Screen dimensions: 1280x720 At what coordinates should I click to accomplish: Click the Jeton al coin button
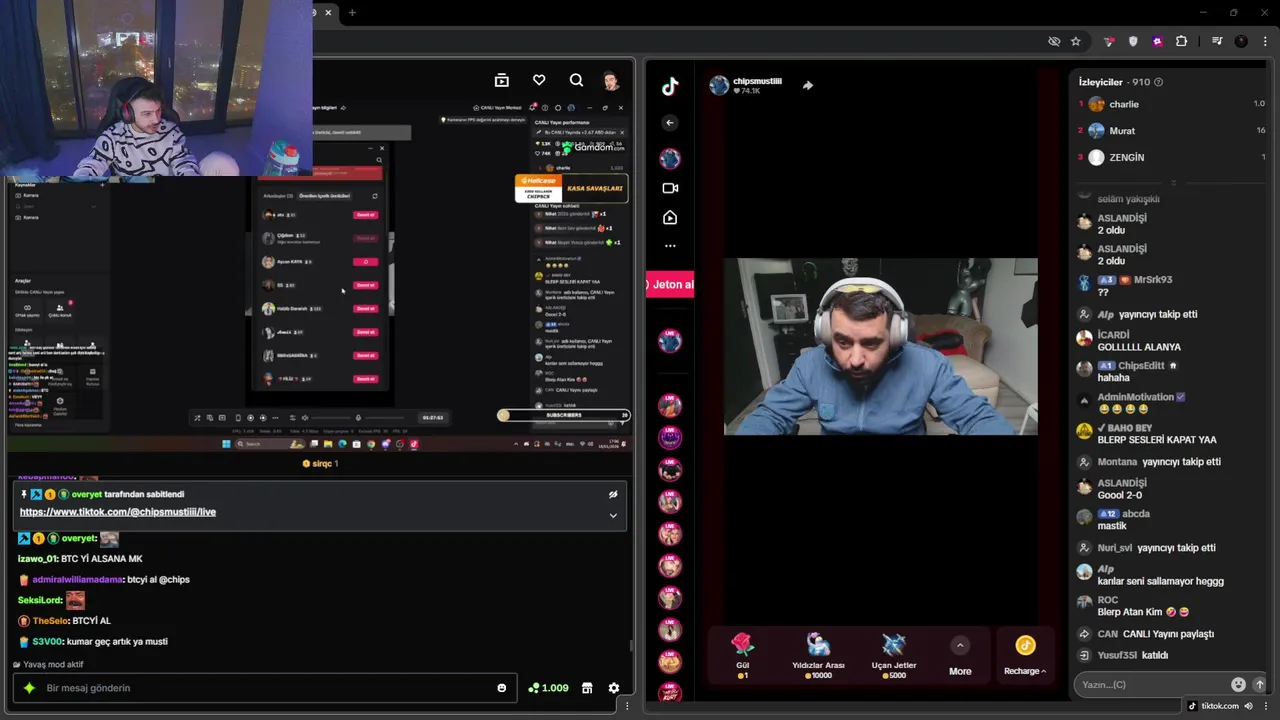pyautogui.click(x=671, y=284)
